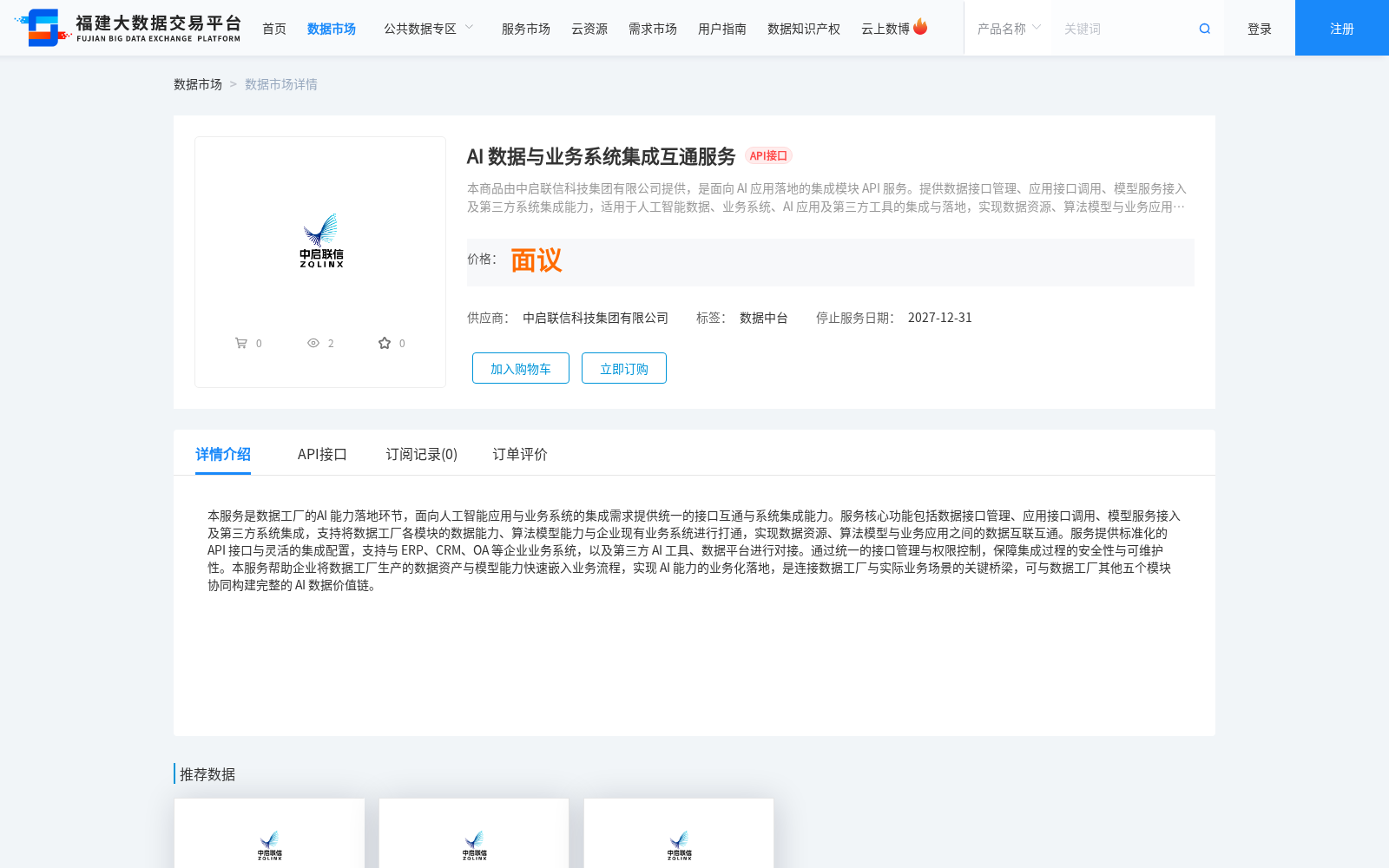Click supplier name 中启联信科技集团有限公司
1389x868 pixels.
(x=596, y=318)
